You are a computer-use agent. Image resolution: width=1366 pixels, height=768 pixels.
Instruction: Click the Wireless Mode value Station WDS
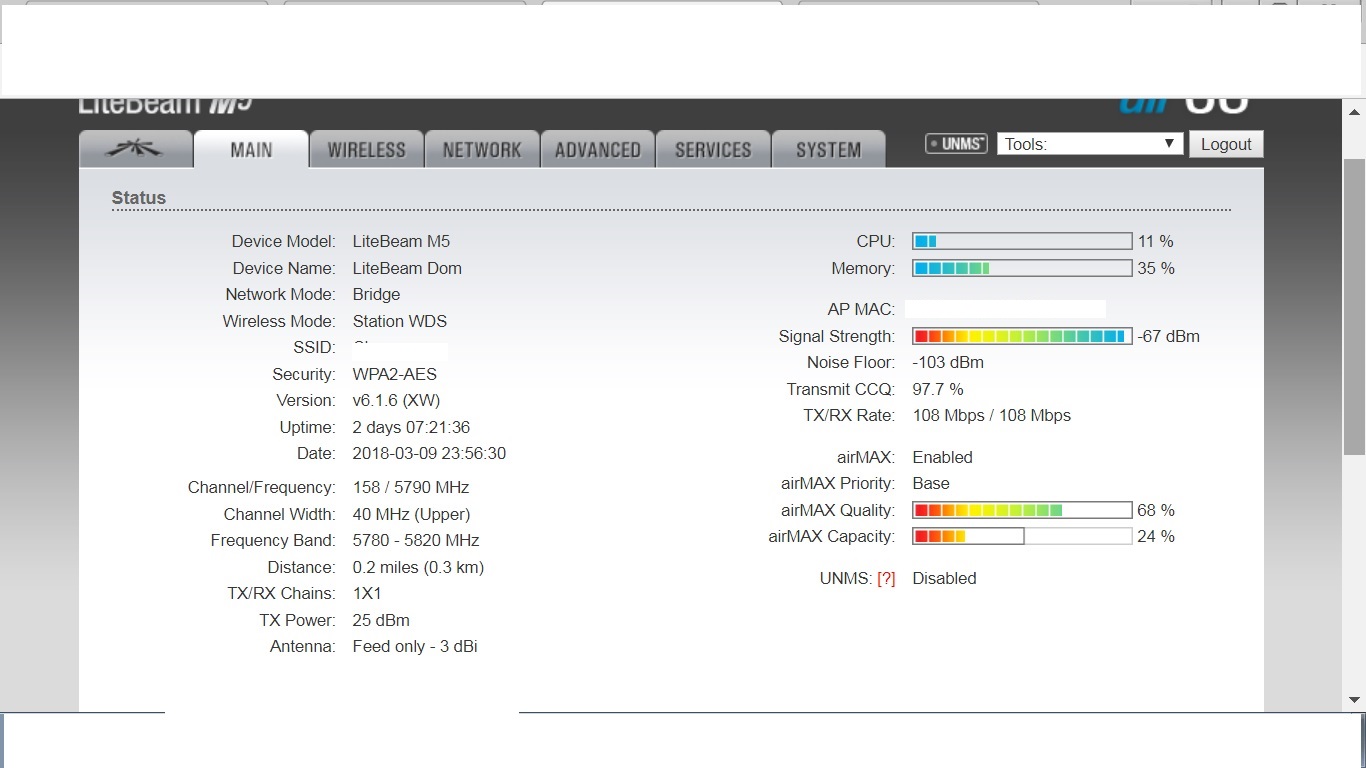400,321
